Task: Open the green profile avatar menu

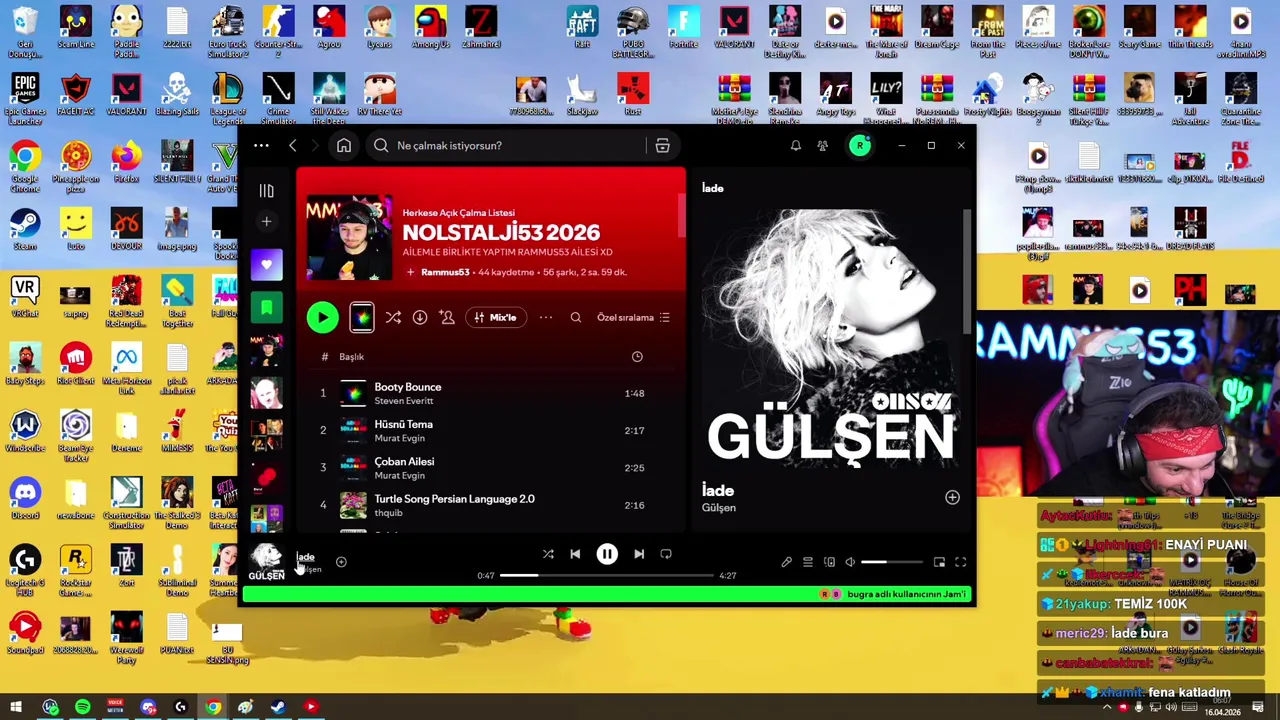Action: (x=860, y=146)
